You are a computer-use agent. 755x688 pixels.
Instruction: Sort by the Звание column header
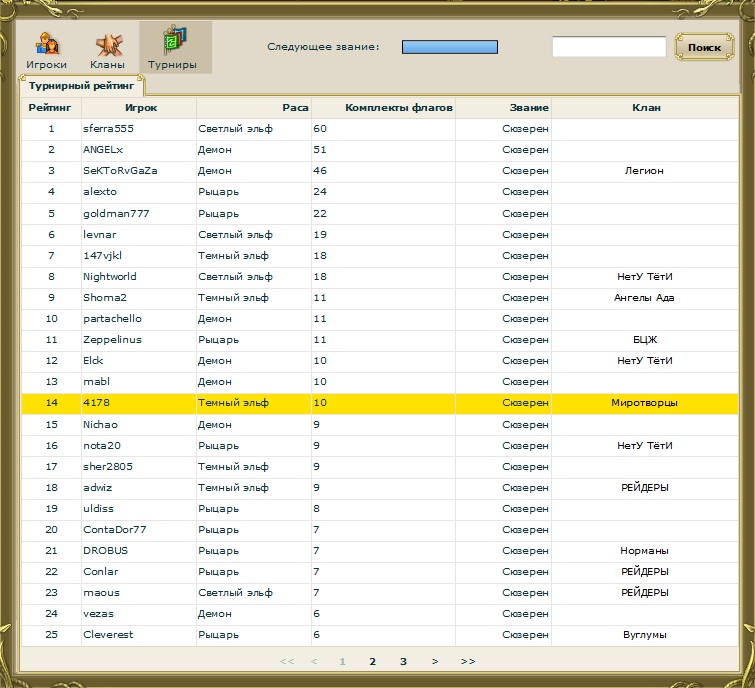529,108
